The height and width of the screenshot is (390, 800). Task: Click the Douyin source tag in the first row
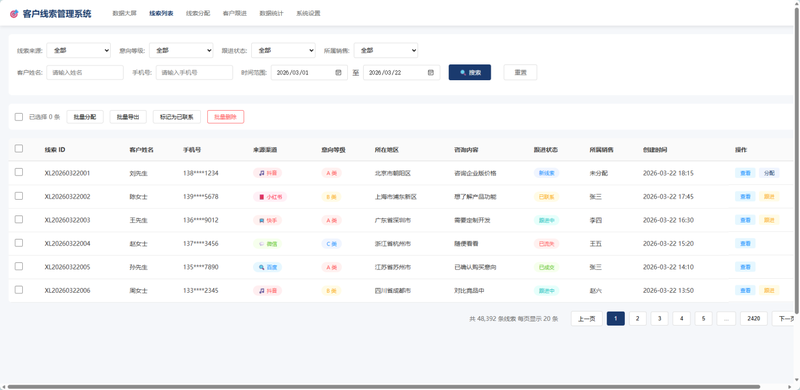267,173
